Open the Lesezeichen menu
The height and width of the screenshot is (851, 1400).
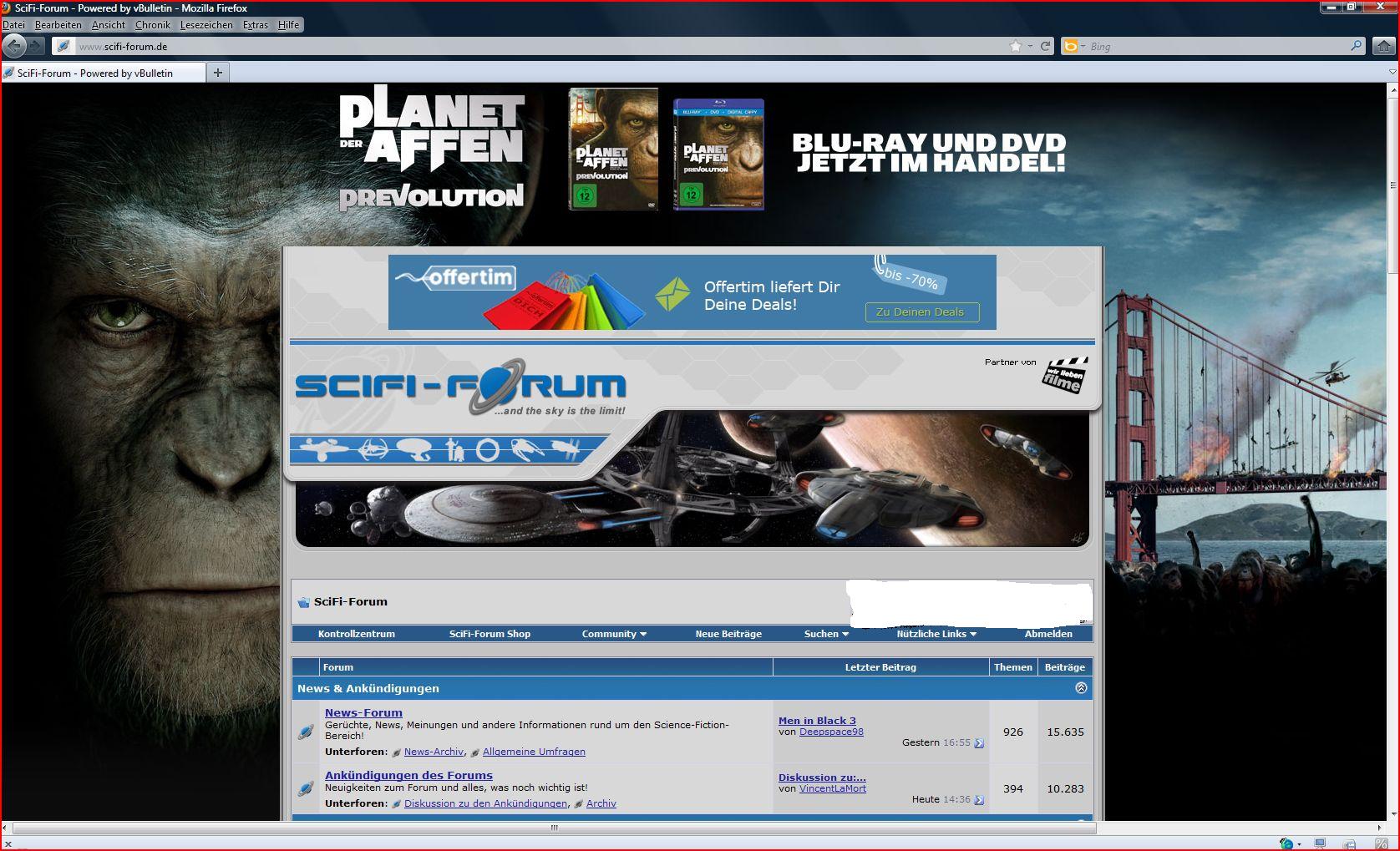point(206,25)
